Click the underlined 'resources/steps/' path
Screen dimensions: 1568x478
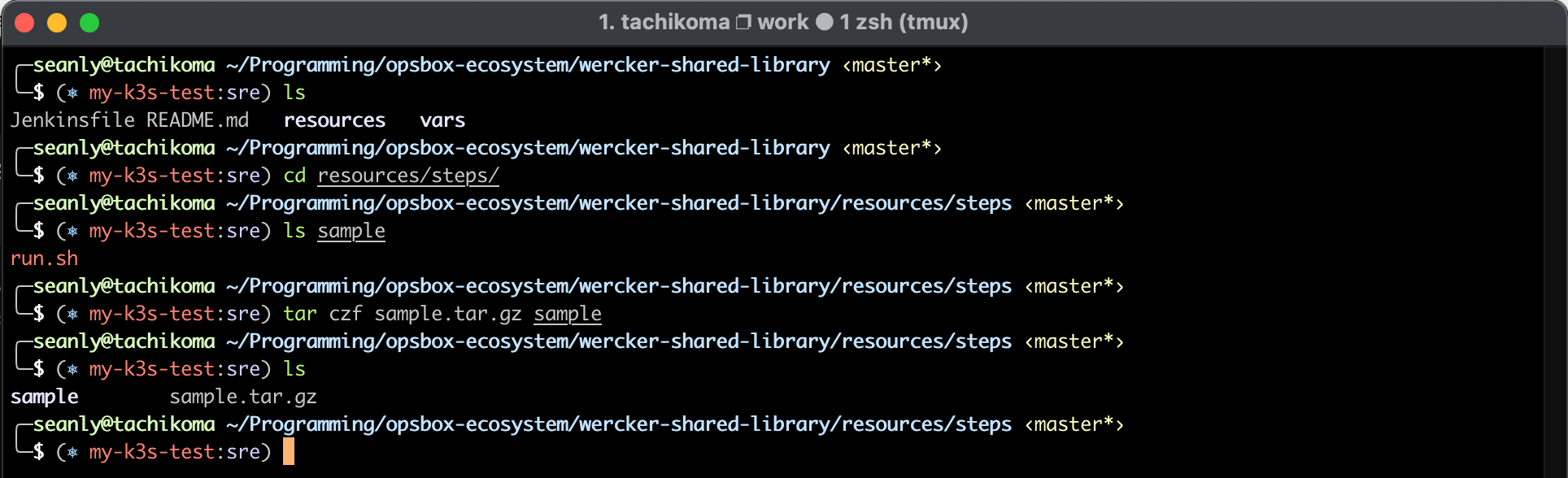(x=408, y=176)
